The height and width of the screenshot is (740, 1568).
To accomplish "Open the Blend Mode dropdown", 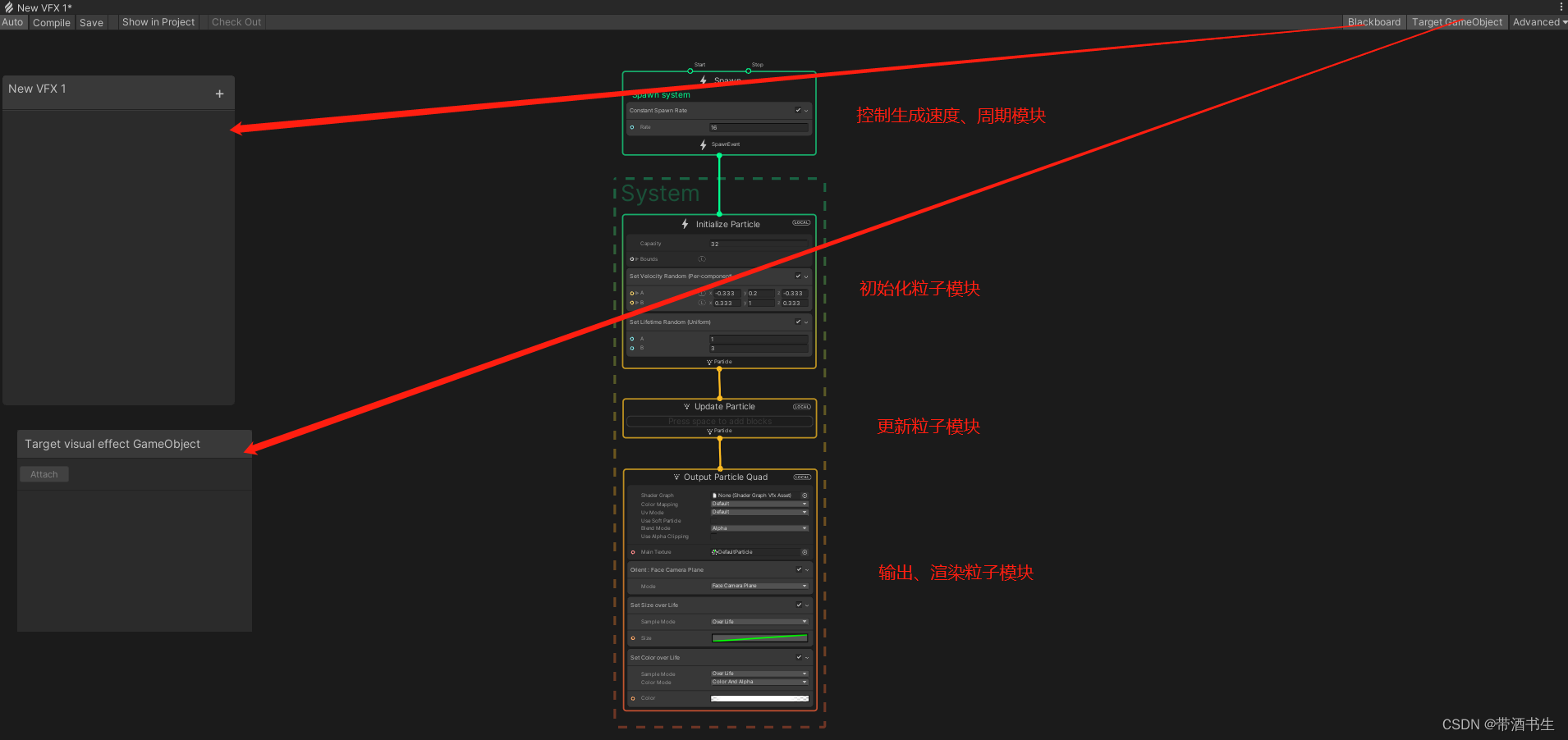I will tap(758, 528).
